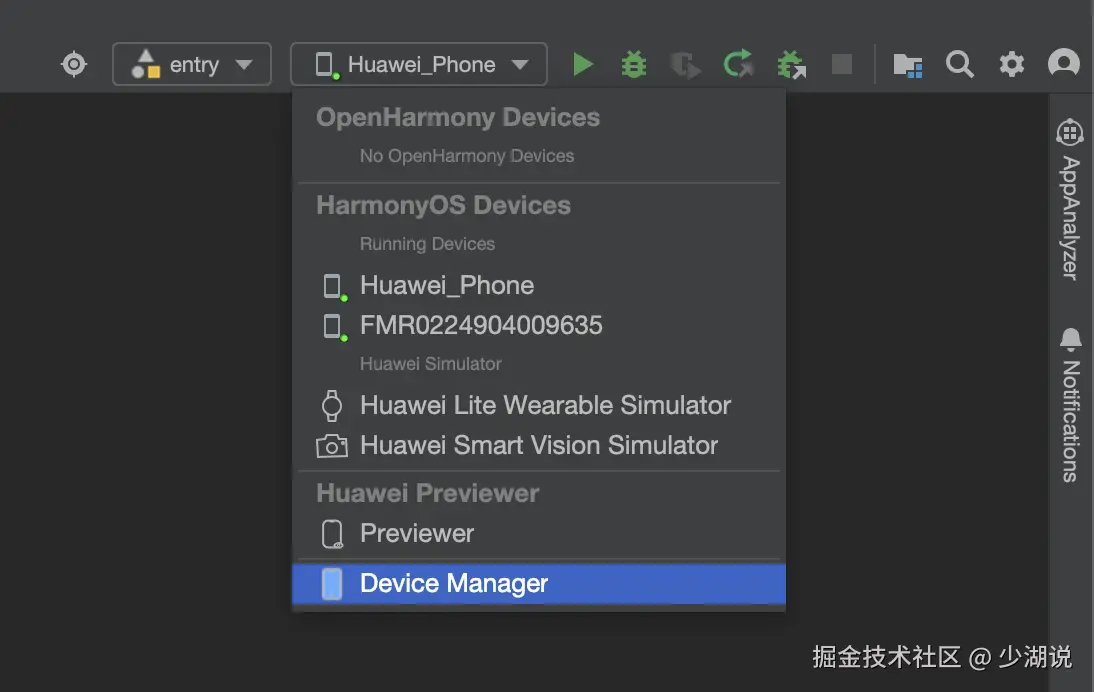This screenshot has height=692, width=1094.
Task: Click the grey stop square button
Action: [842, 64]
